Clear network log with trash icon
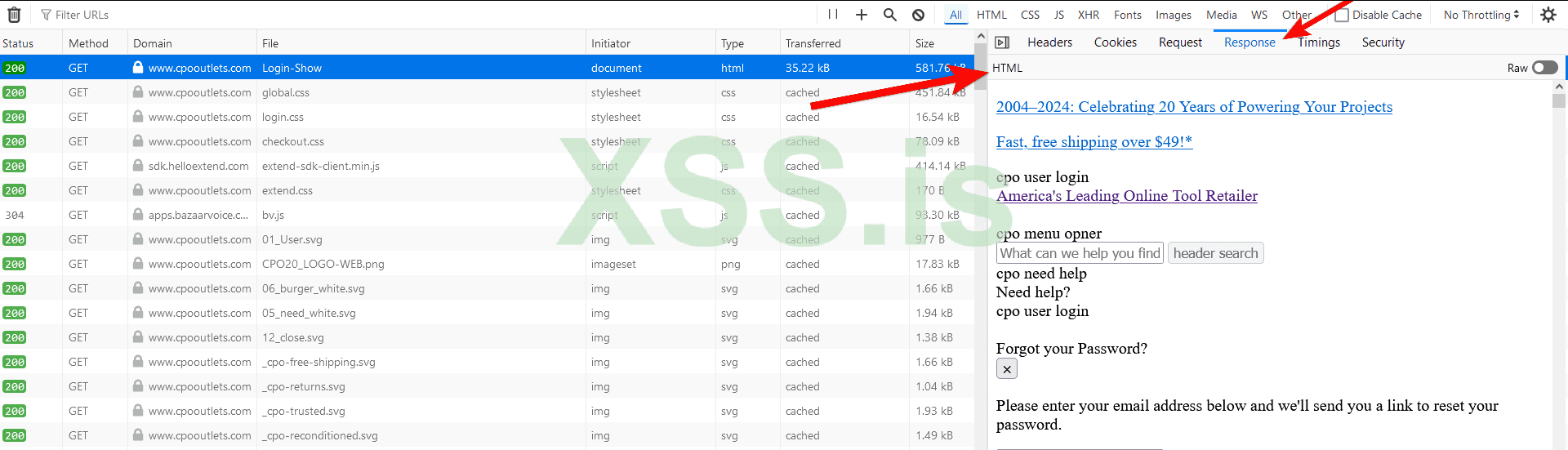 (14, 15)
